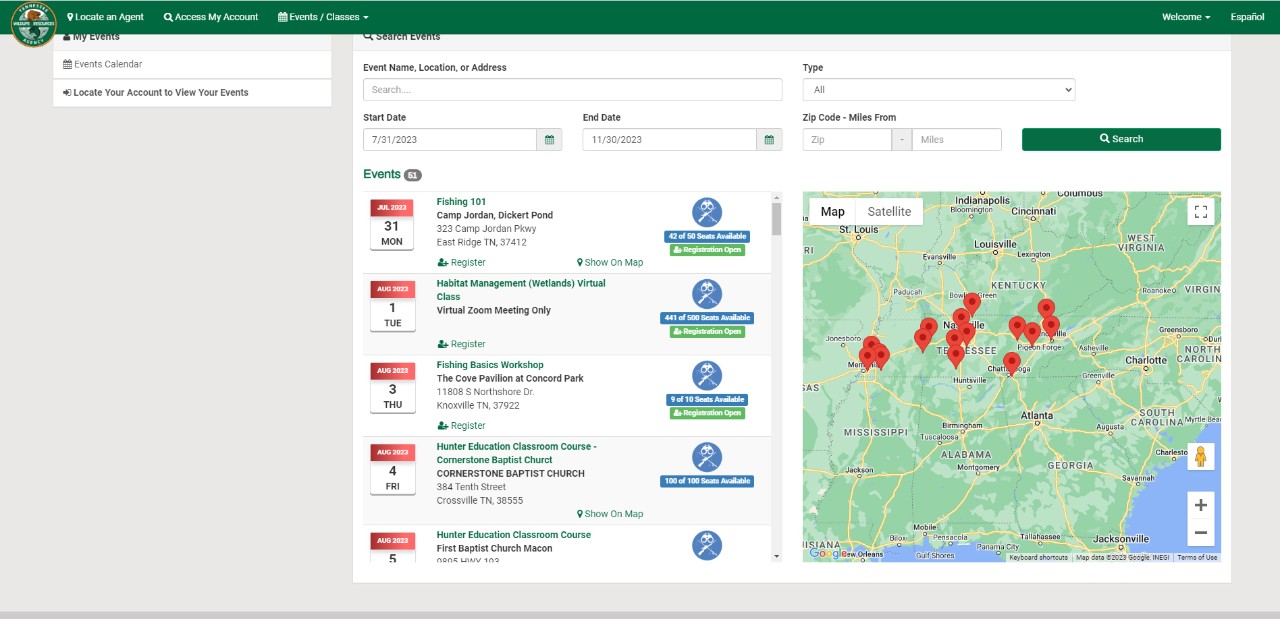Click the 42 of 50 Seats Available badge
Viewport: 1280px width, 619px height.
[x=707, y=236]
